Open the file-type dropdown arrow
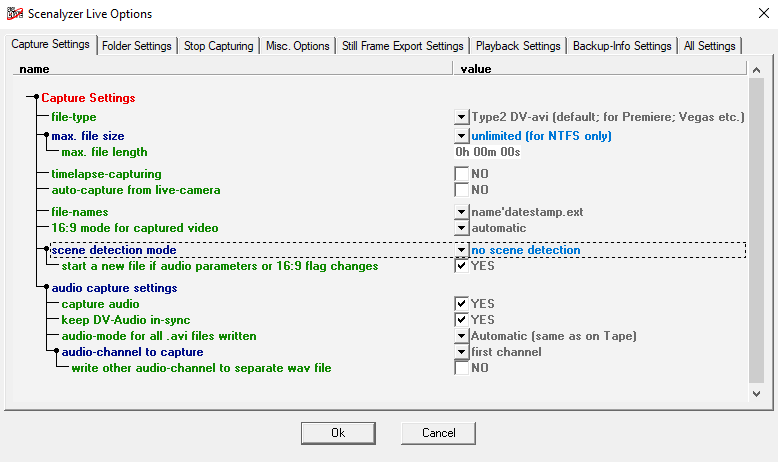Image resolution: width=778 pixels, height=462 pixels. click(x=461, y=117)
